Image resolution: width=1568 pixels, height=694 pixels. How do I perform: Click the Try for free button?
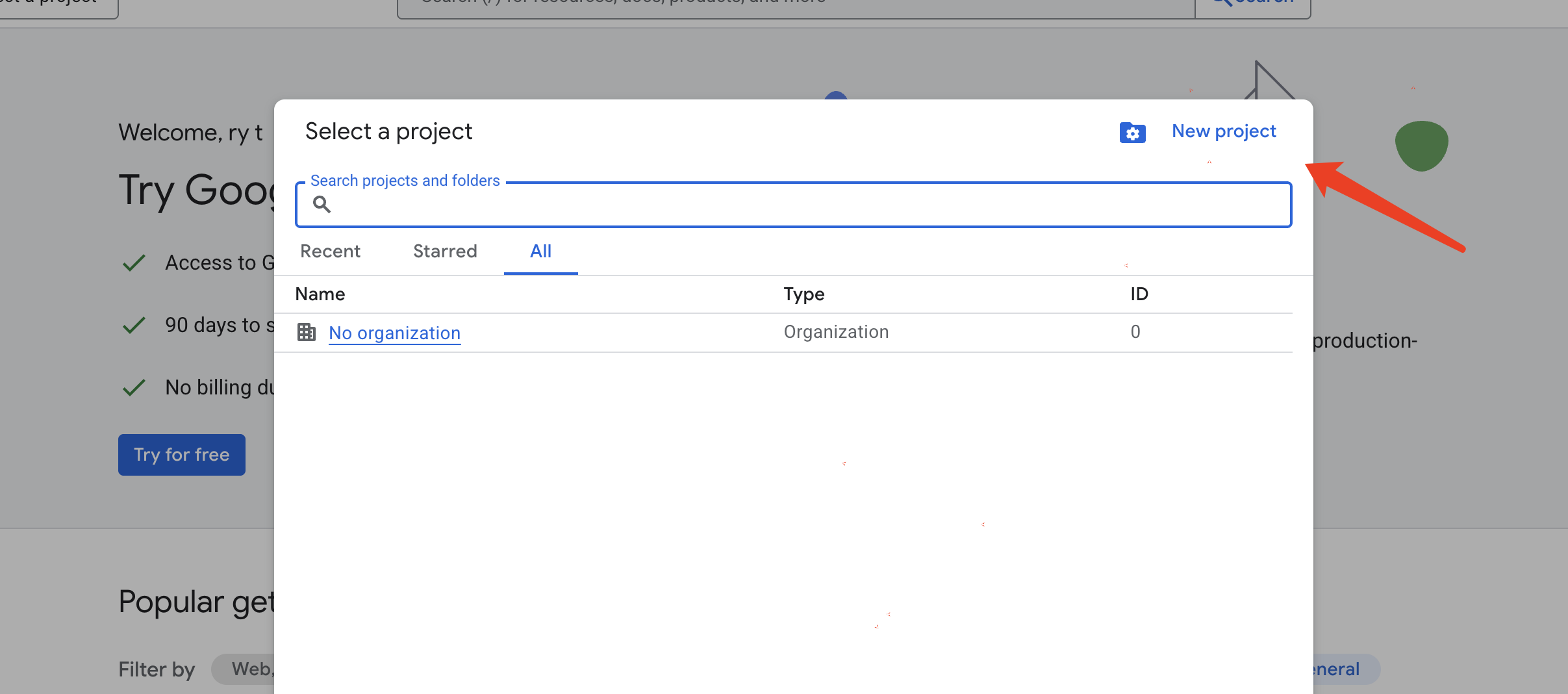[x=182, y=455]
